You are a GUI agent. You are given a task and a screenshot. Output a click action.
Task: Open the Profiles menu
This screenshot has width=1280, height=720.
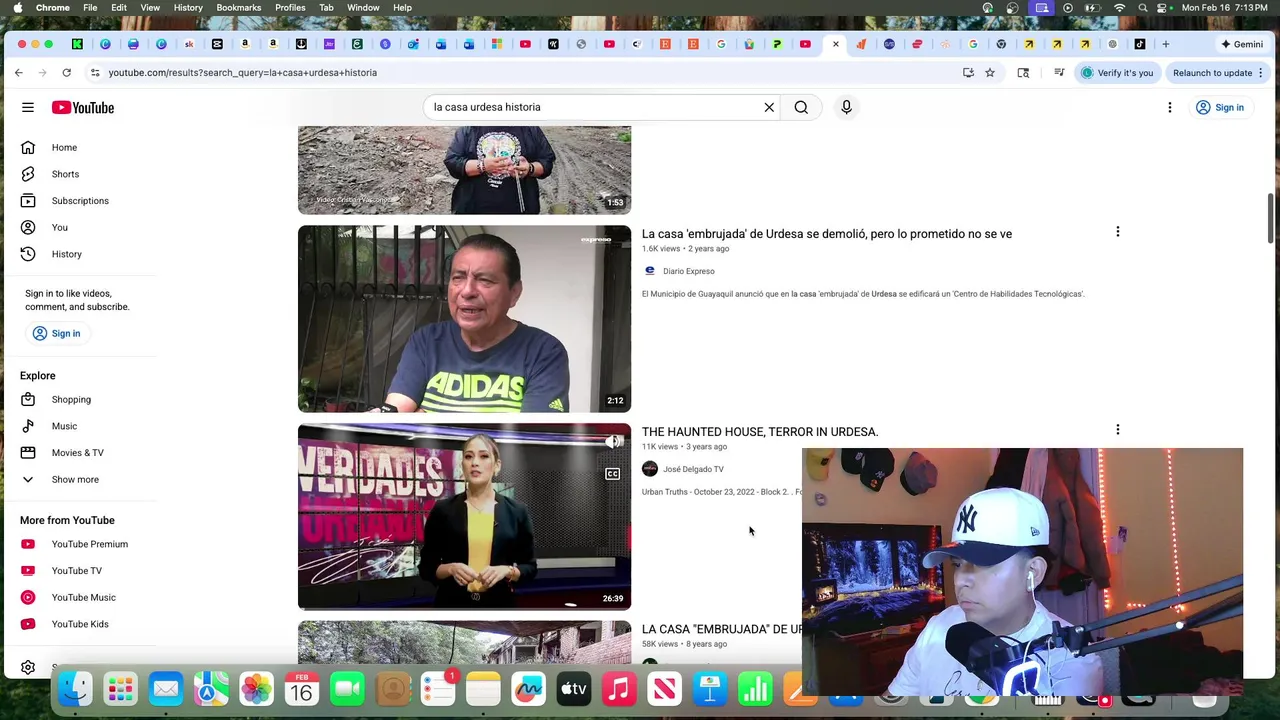(x=290, y=7)
